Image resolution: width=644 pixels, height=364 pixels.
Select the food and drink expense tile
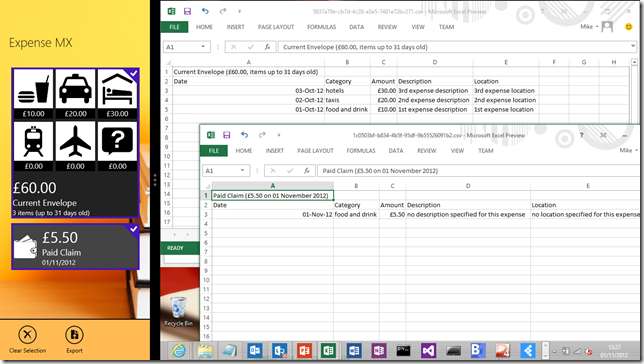[33, 94]
